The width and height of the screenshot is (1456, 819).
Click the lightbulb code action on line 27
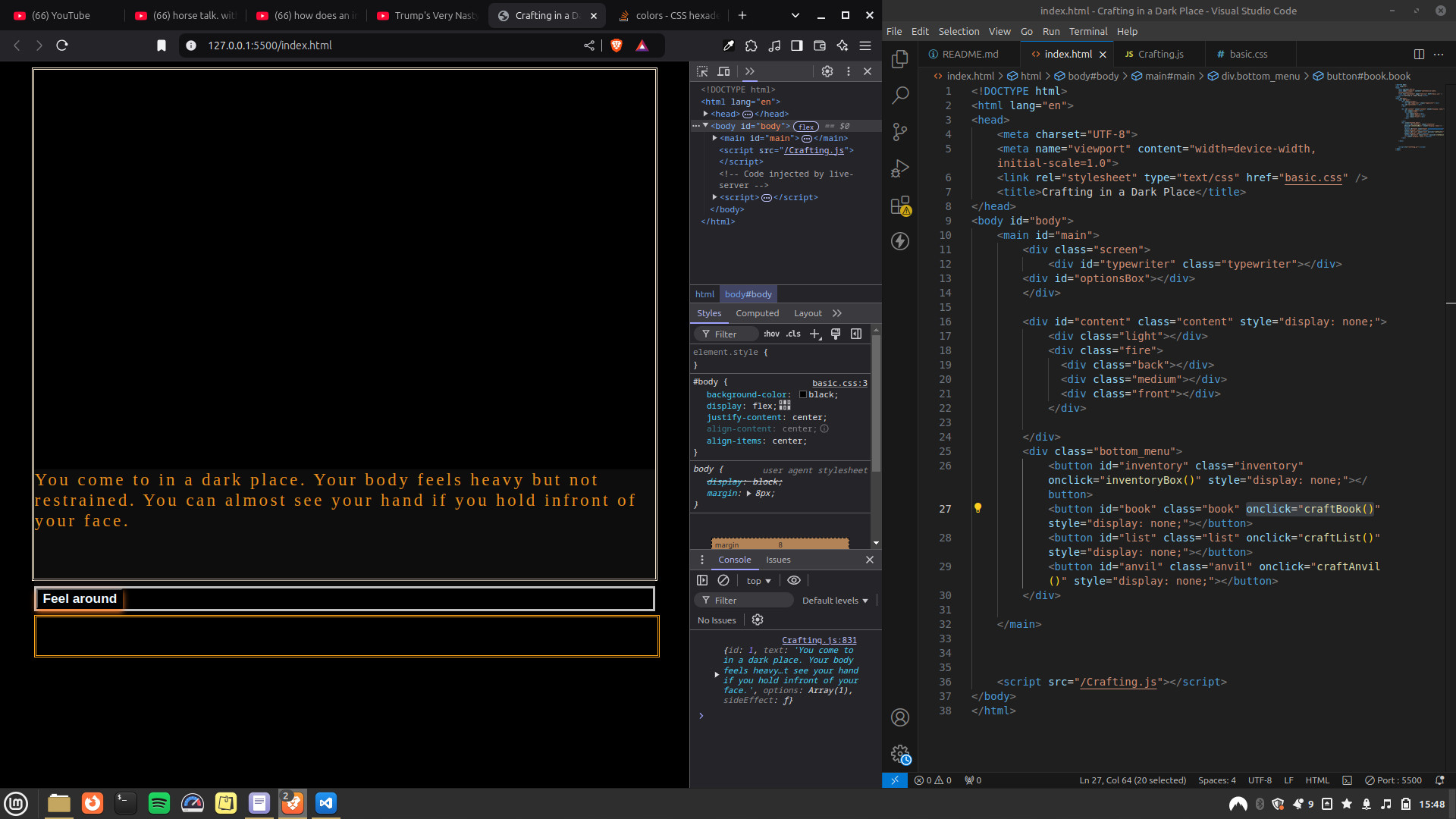tap(977, 508)
